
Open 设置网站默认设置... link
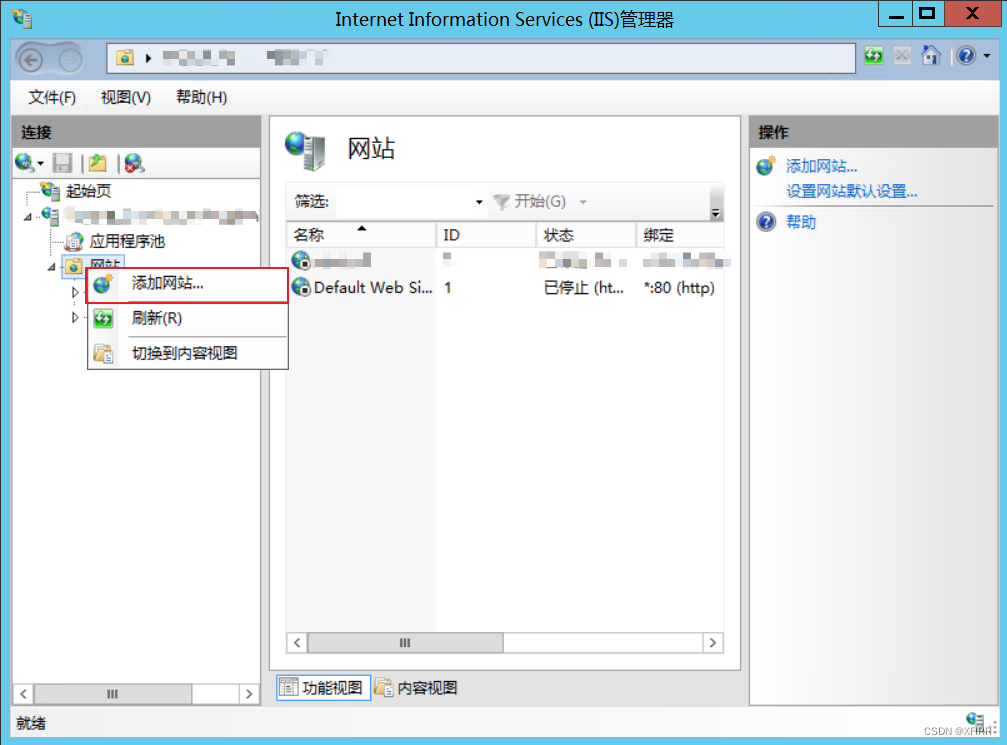(x=852, y=191)
